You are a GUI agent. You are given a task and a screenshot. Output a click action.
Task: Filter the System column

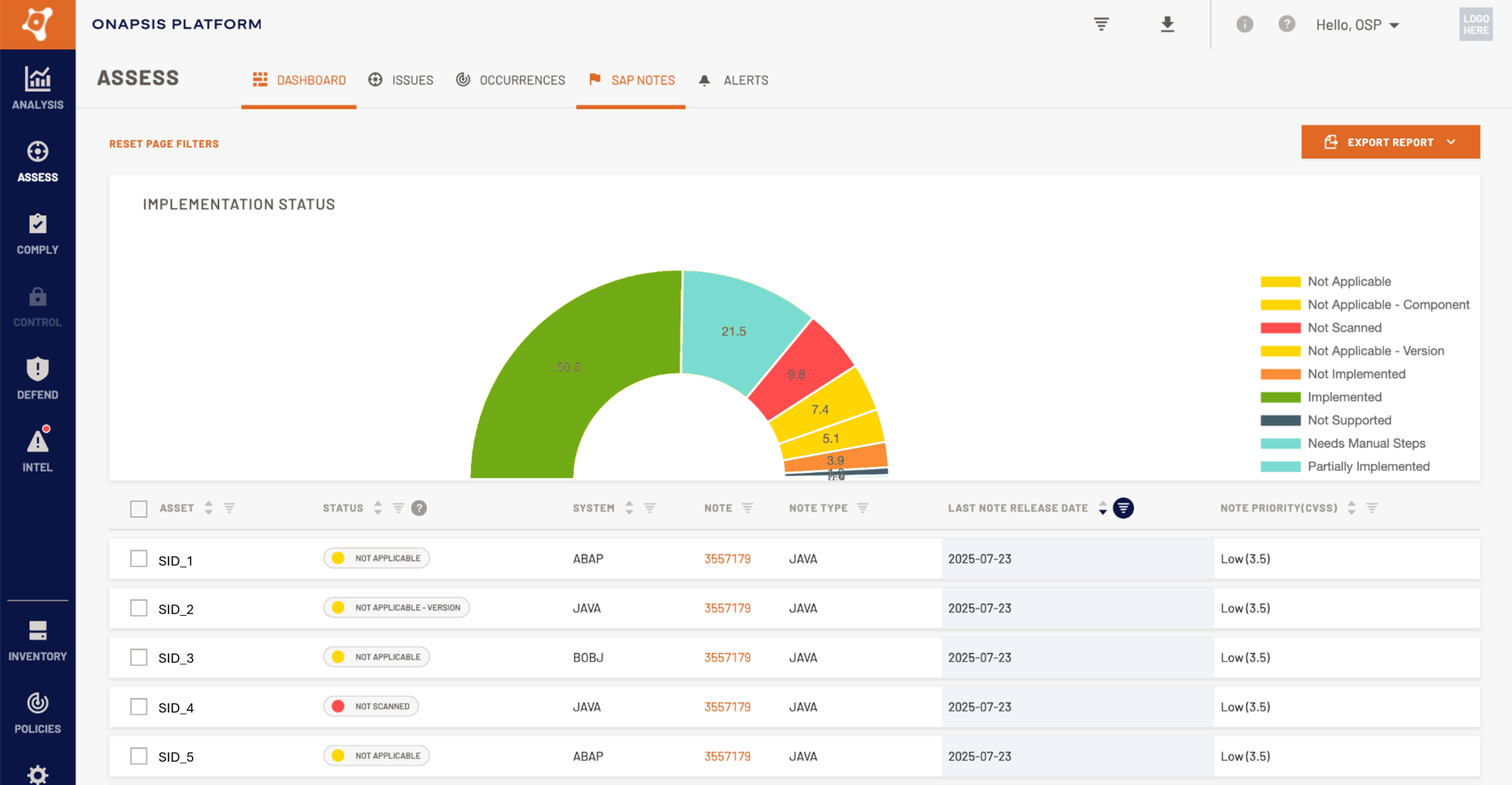(x=649, y=508)
